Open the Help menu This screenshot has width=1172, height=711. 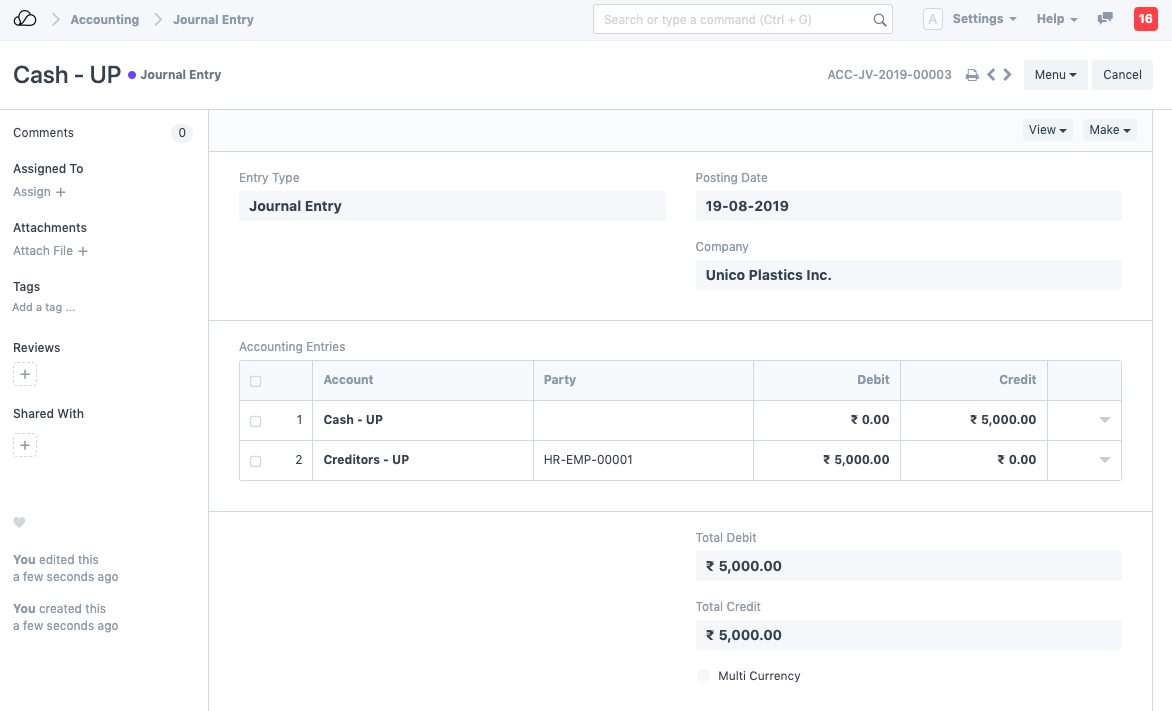[x=1057, y=19]
